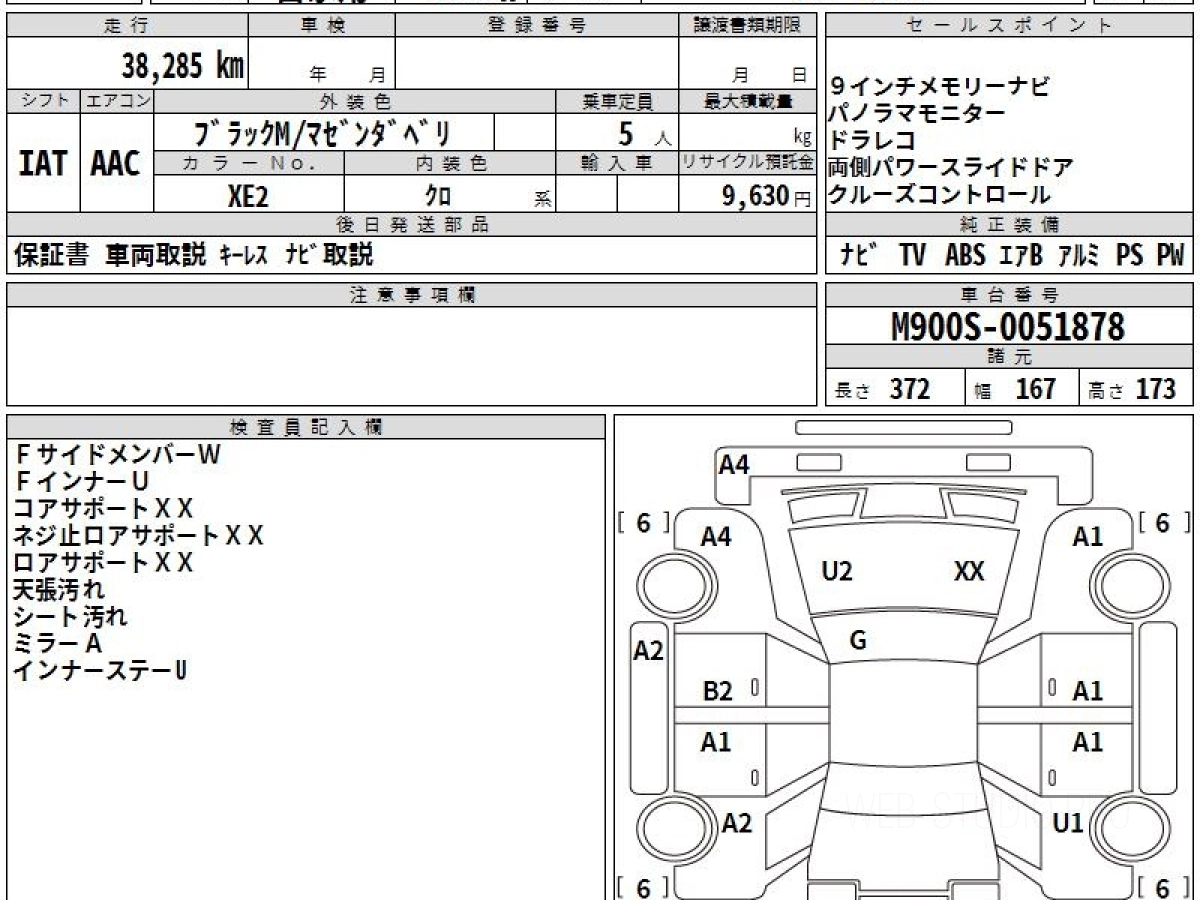Click the U2 mark on the hood
Image resolution: width=1200 pixels, height=900 pixels.
[836, 572]
